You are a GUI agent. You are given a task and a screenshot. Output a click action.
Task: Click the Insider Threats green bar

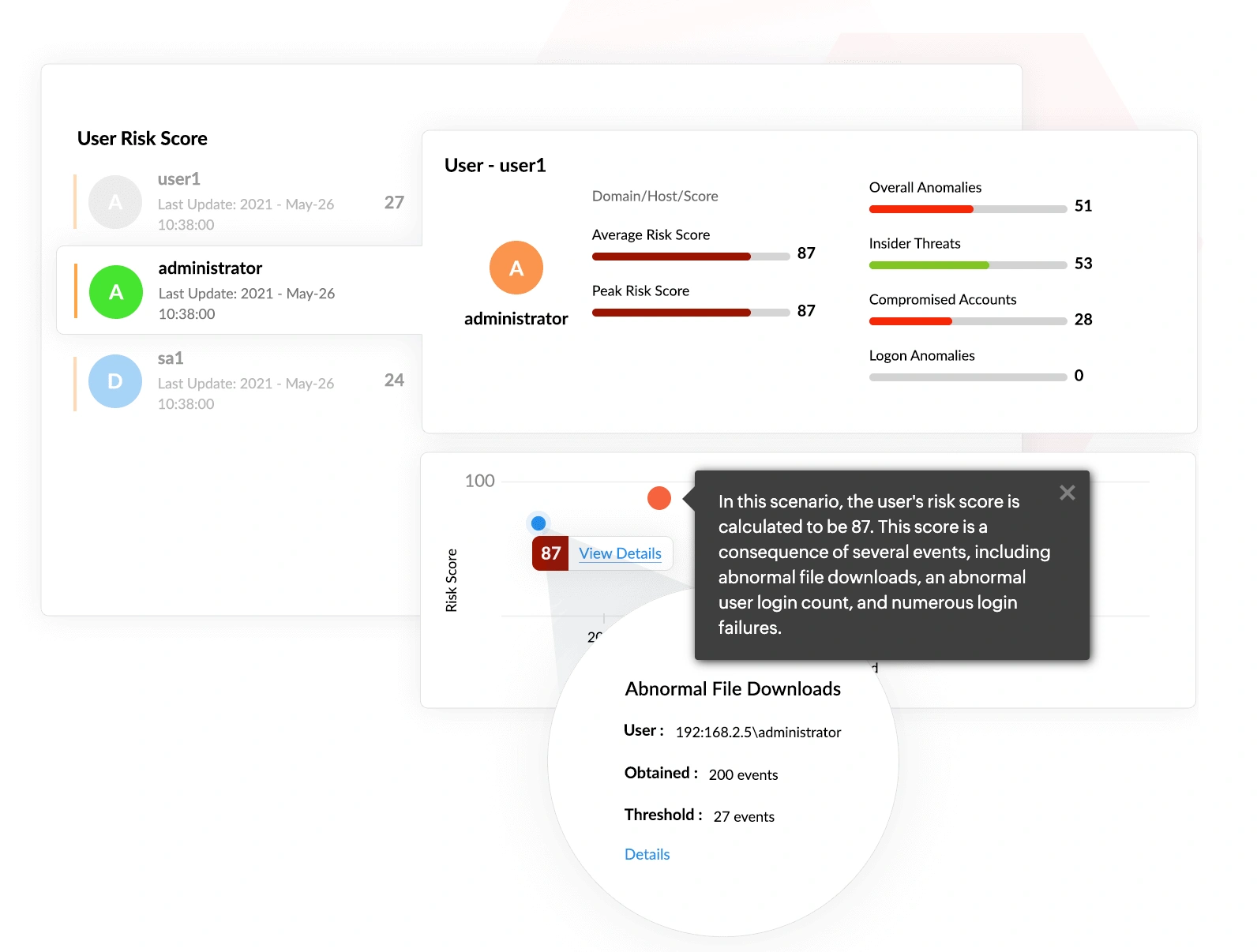pyautogui.click(x=968, y=265)
